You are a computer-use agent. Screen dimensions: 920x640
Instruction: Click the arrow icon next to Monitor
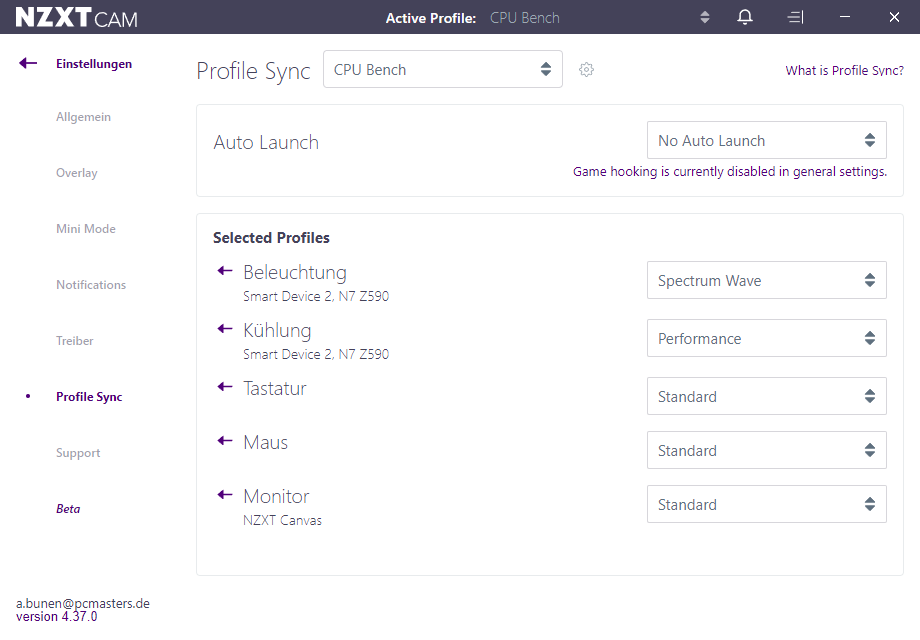point(225,495)
